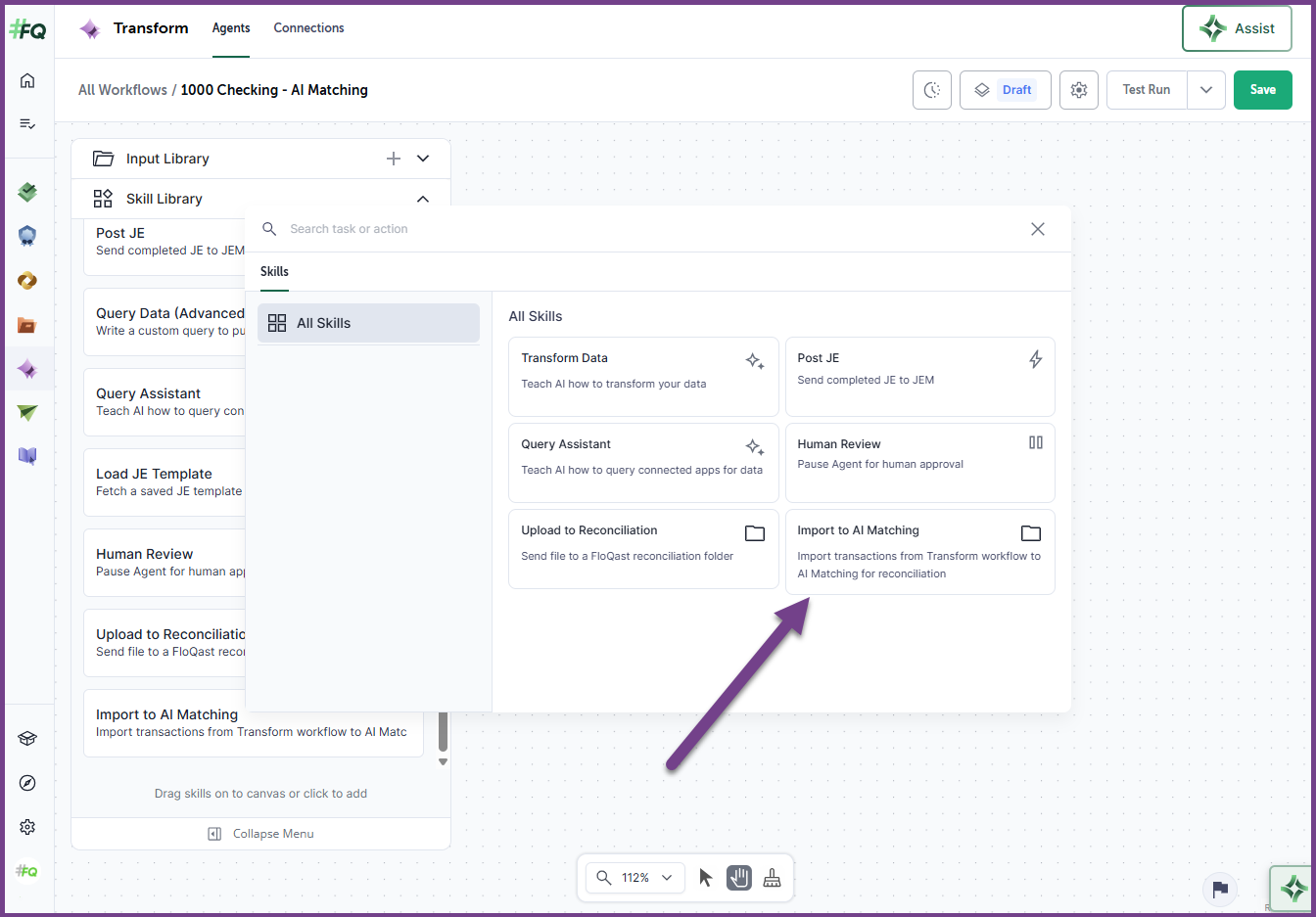This screenshot has width=1316, height=917.
Task: Switch to the Agents tab
Action: 231,28
